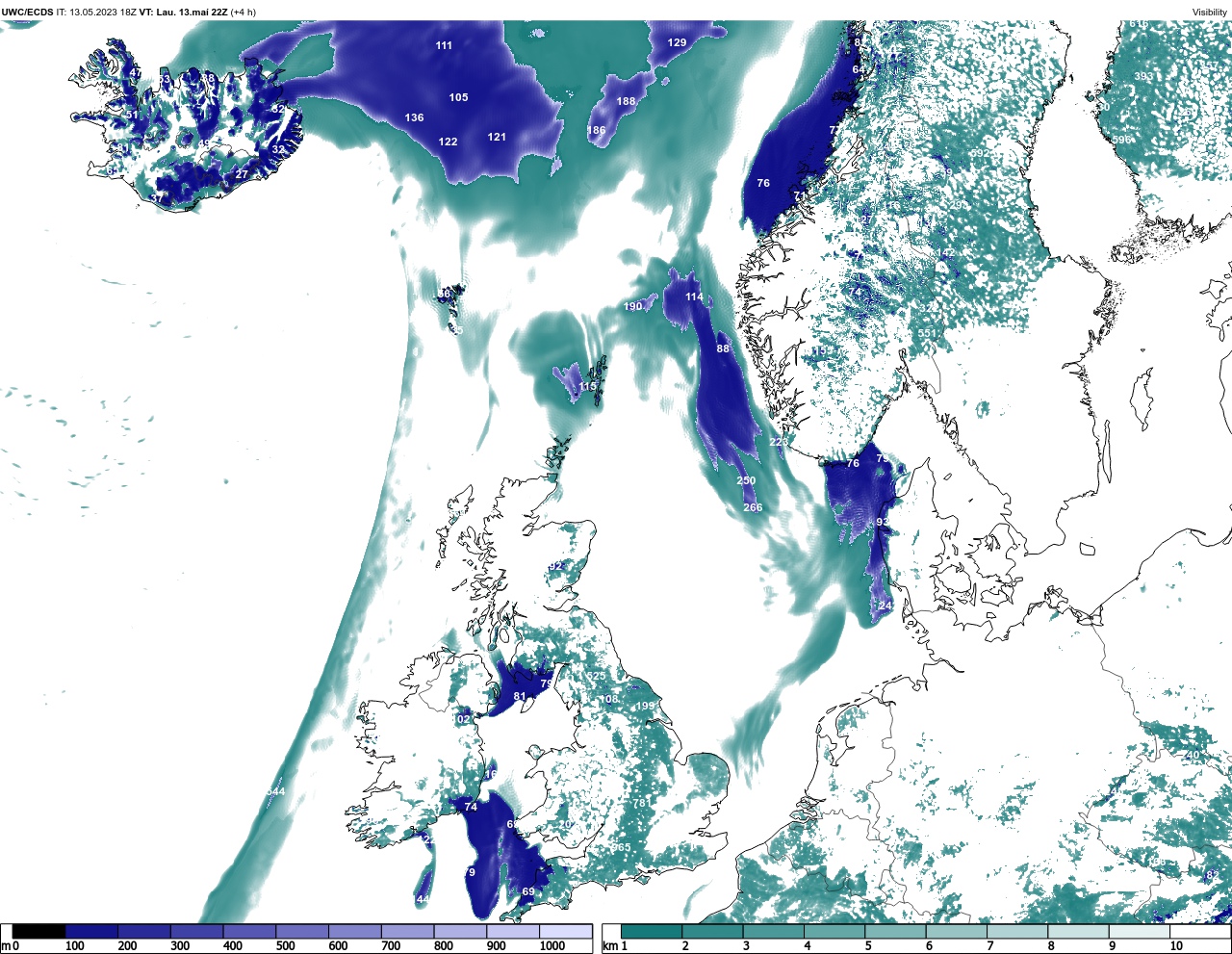Click the 7–8 km legend segment
Image resolution: width=1232 pixels, height=954 pixels.
tap(1018, 932)
